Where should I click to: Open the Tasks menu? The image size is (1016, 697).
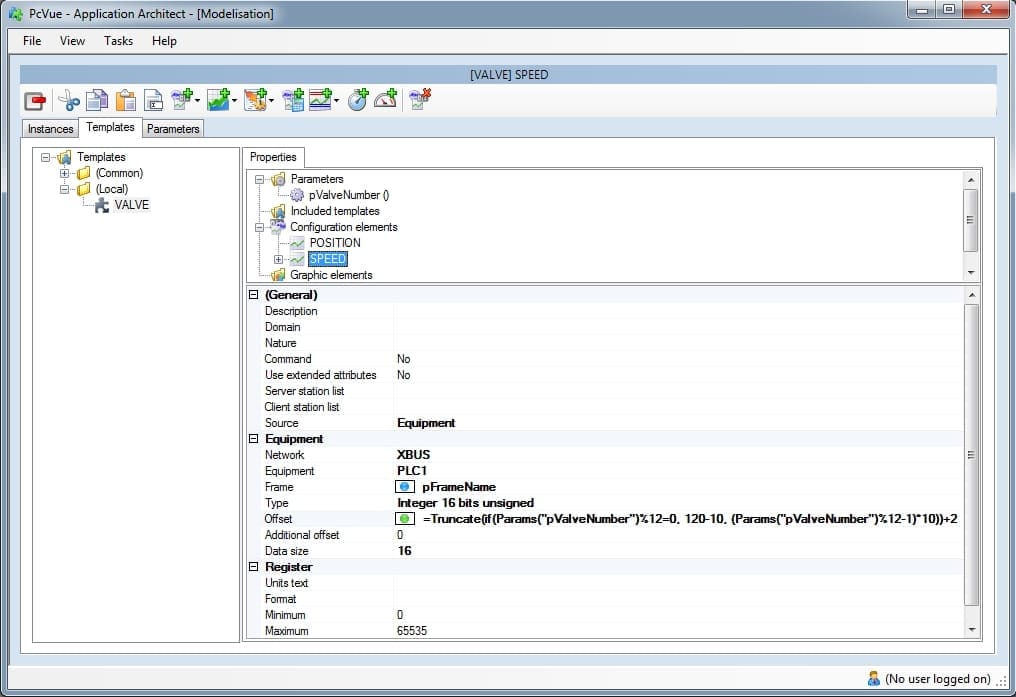tap(118, 41)
